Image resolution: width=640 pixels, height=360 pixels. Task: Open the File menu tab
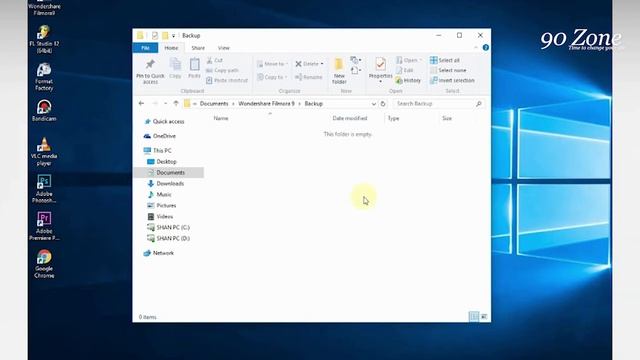(145, 48)
